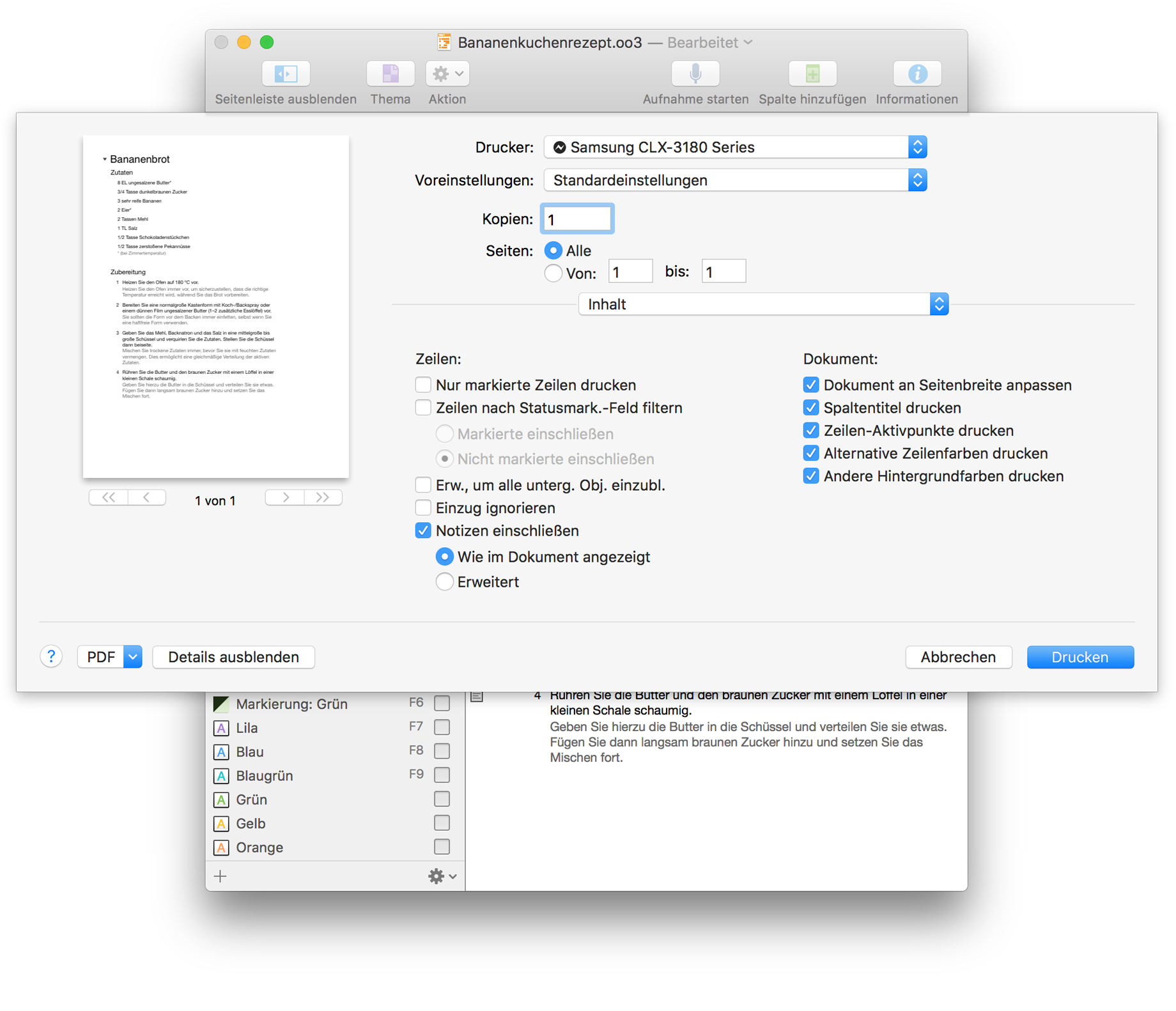Open the Aktion gear menu
Image resolution: width=1176 pixels, height=1011 pixels.
tap(447, 74)
